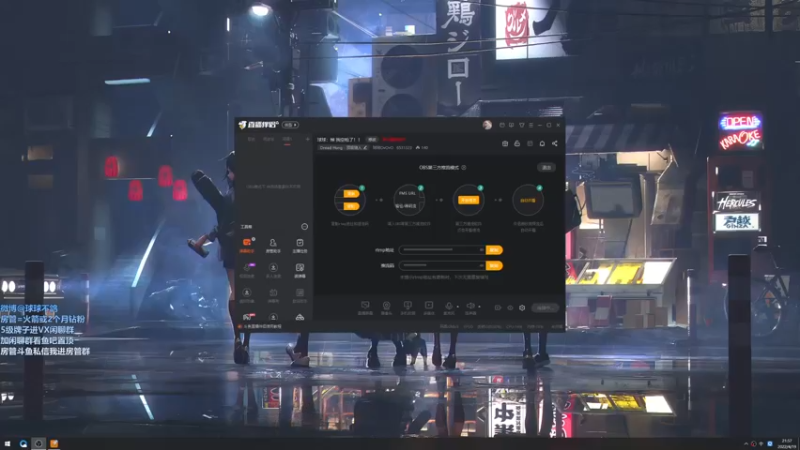Toggle visibility eye in the rtmp address field
The image size is (800, 450).
pyautogui.click(x=481, y=250)
